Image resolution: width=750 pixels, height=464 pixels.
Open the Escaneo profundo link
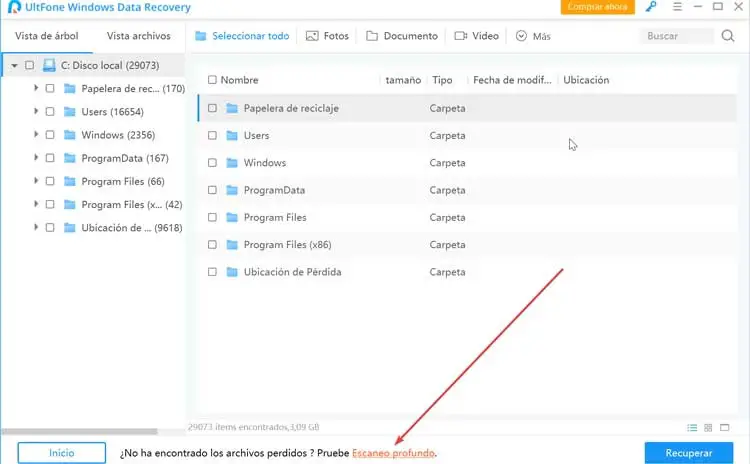coord(393,453)
